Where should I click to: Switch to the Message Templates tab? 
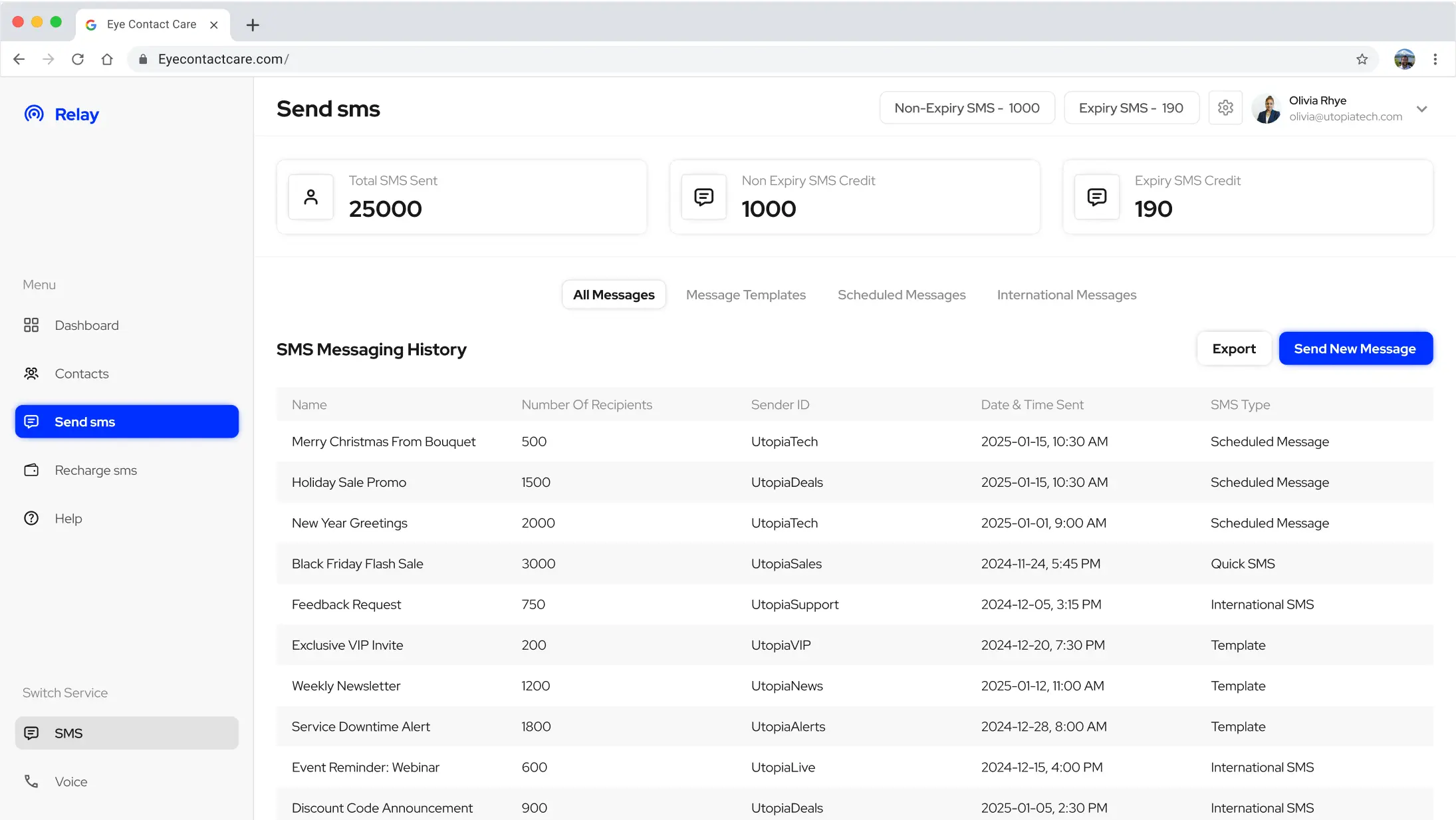(x=746, y=295)
